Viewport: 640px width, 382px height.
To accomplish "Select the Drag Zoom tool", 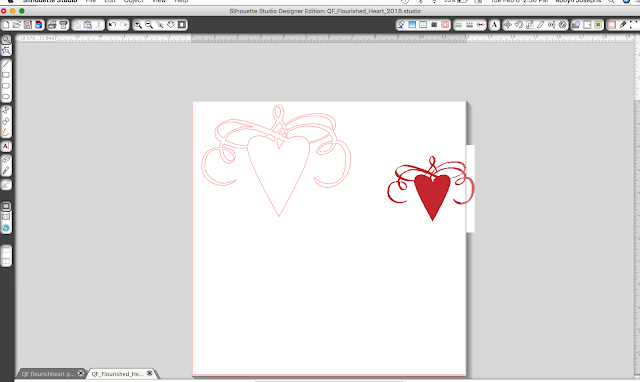I will click(x=171, y=25).
